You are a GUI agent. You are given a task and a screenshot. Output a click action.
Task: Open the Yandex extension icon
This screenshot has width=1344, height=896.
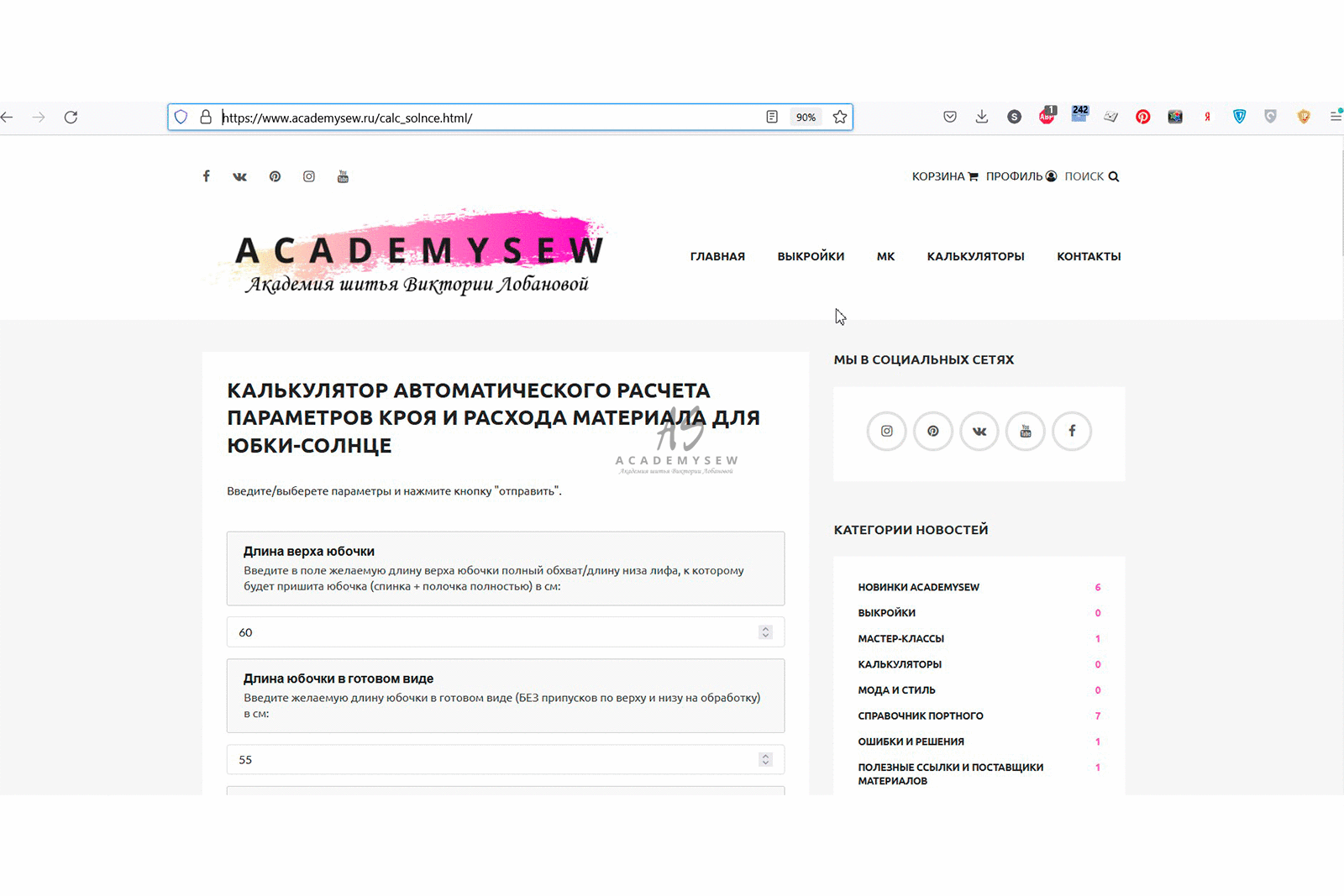pos(1207,117)
